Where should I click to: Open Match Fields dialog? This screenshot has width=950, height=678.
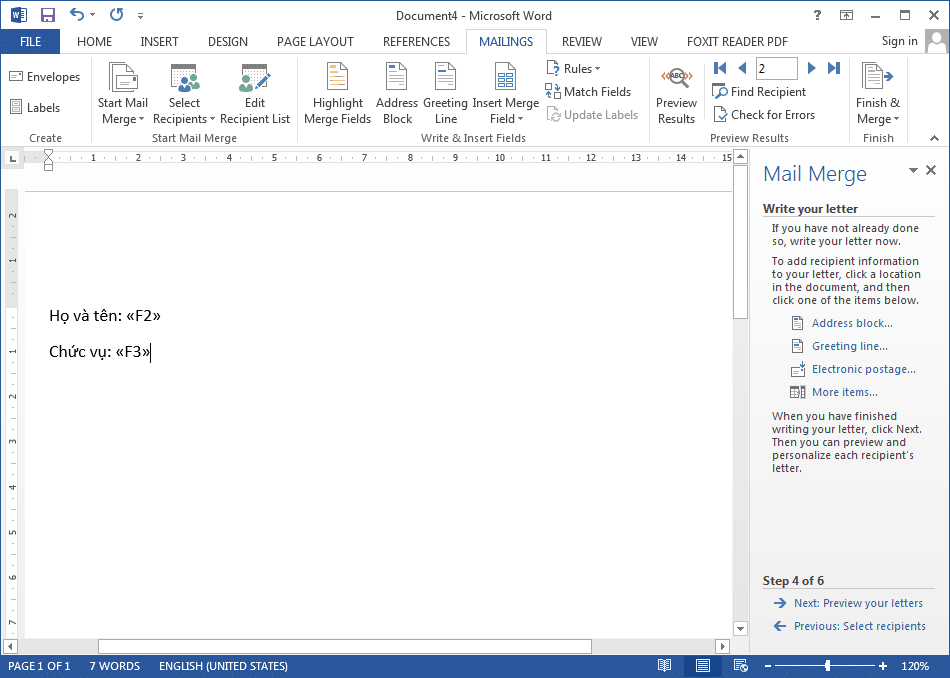pyautogui.click(x=588, y=91)
